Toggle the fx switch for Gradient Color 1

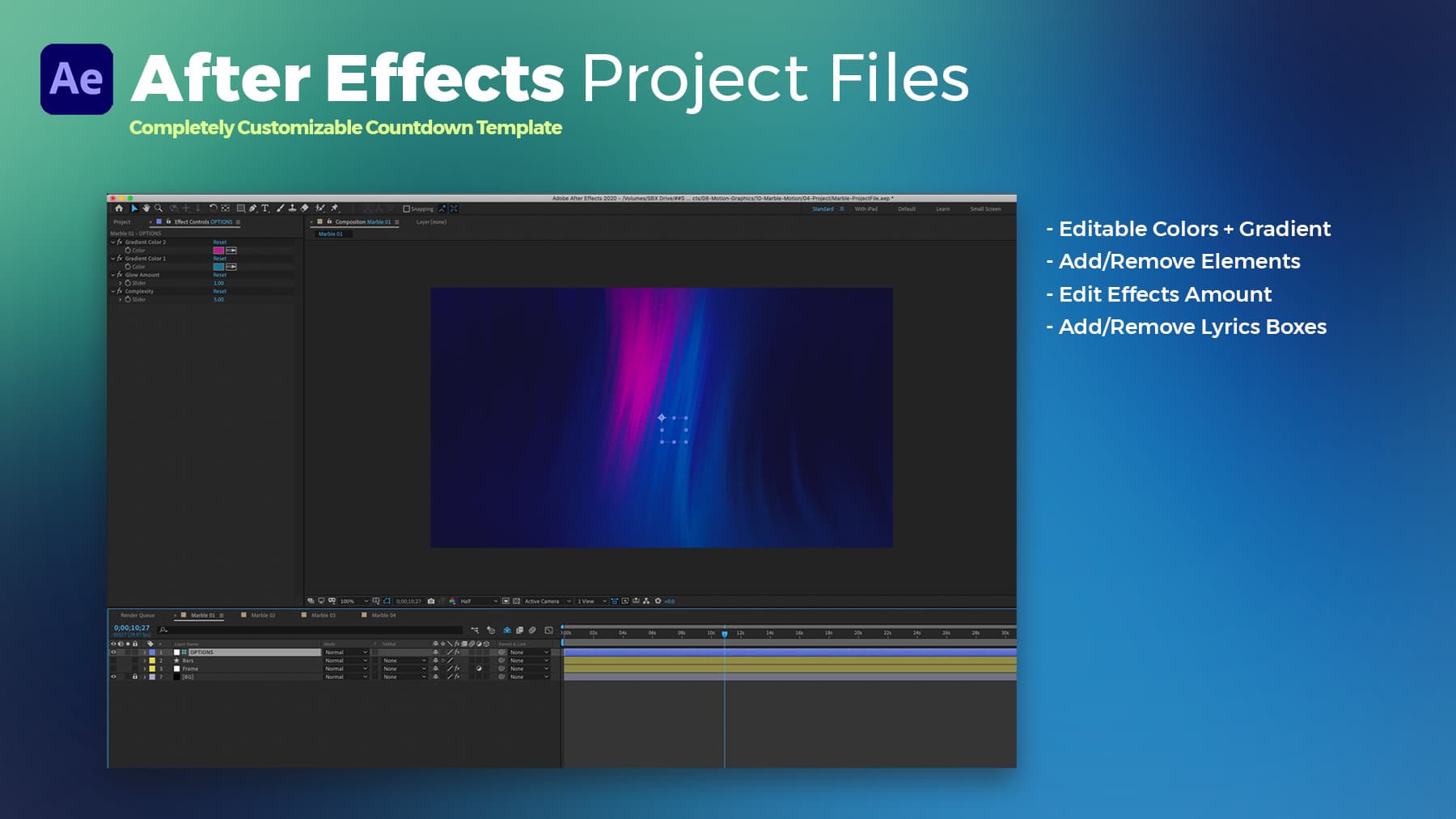point(120,259)
